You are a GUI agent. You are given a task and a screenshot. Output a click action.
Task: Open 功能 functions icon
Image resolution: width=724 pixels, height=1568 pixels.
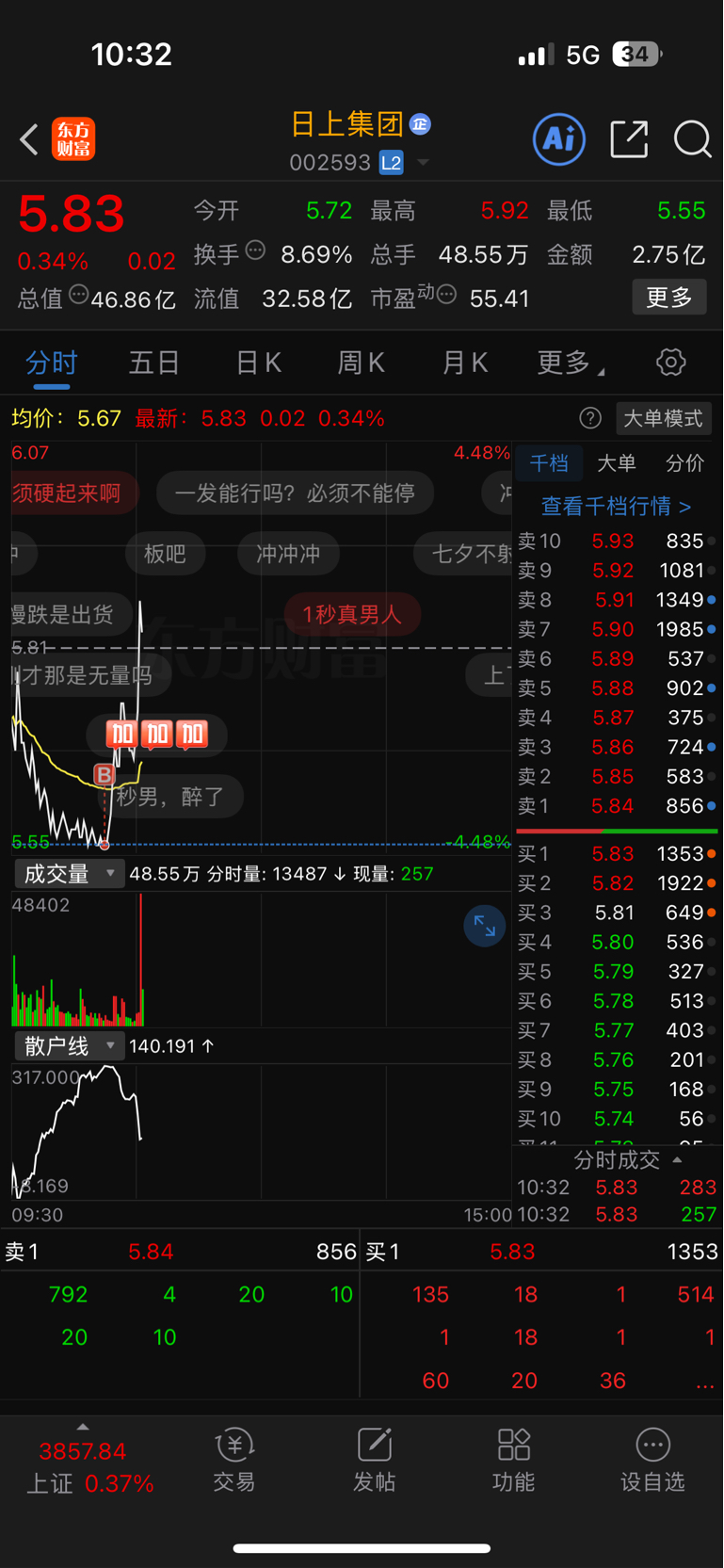point(513,1461)
